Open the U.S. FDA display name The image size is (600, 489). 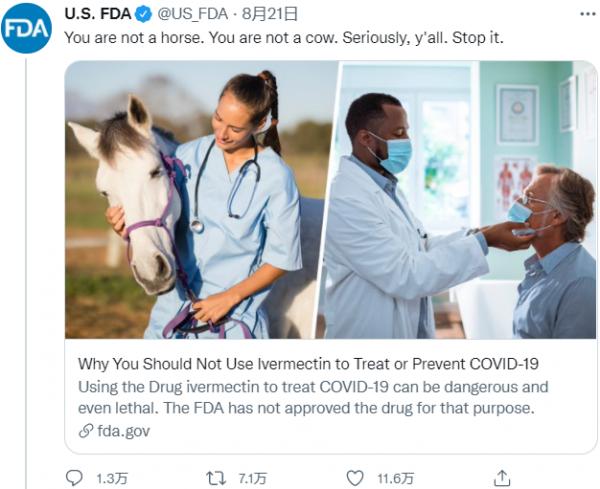click(98, 14)
